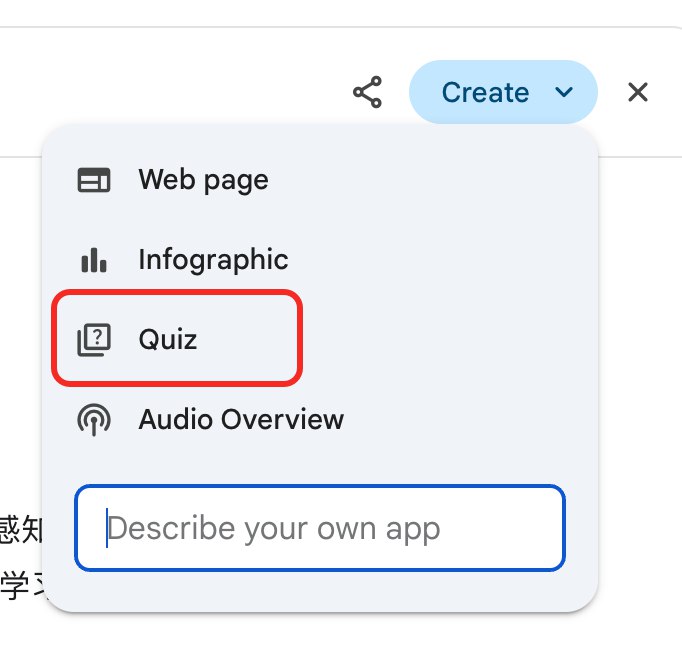Collapse the Create menu using its chevron

[564, 93]
